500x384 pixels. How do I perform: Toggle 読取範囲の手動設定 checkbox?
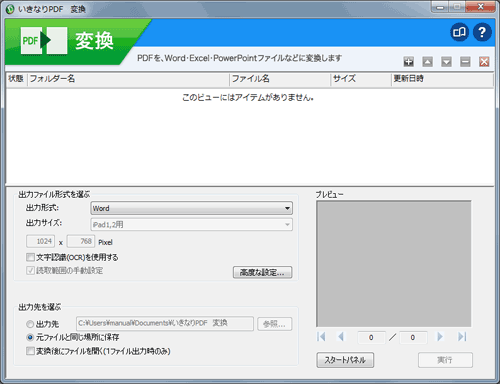30,270
